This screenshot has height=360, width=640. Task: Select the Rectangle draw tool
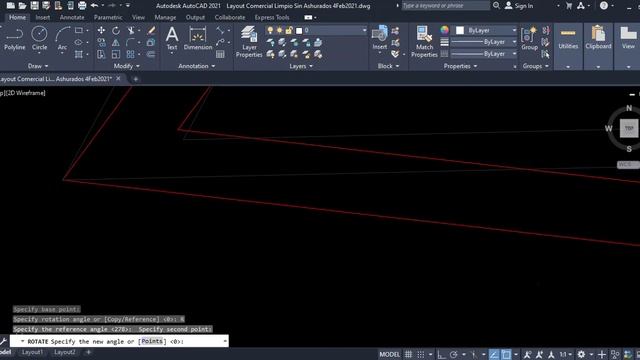click(79, 30)
